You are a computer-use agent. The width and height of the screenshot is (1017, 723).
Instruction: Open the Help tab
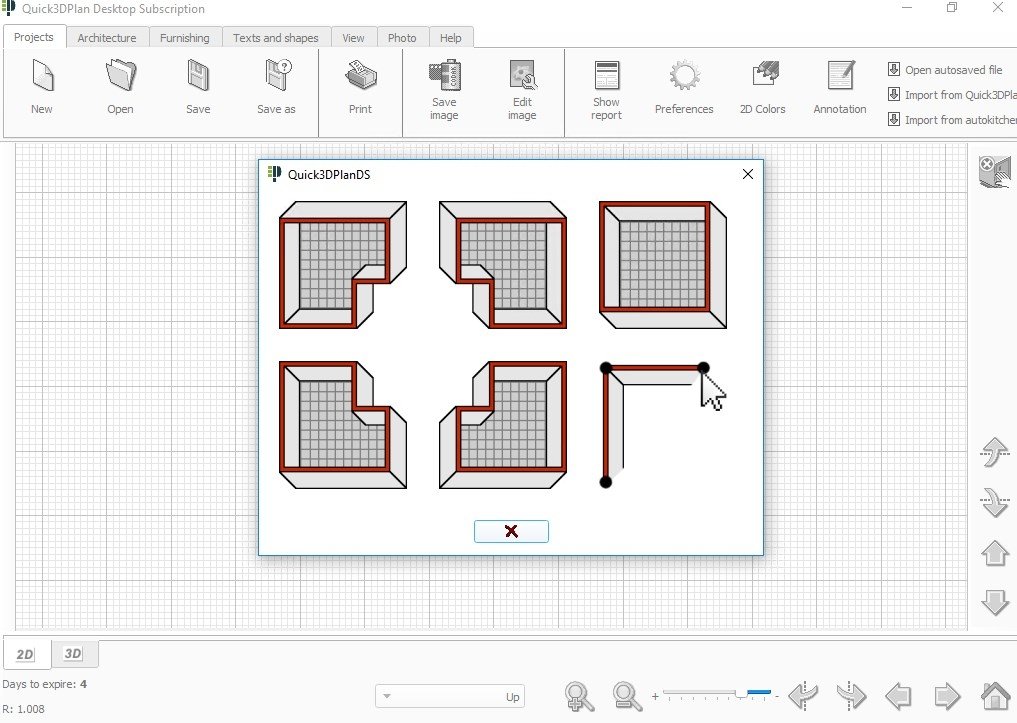[451, 38]
